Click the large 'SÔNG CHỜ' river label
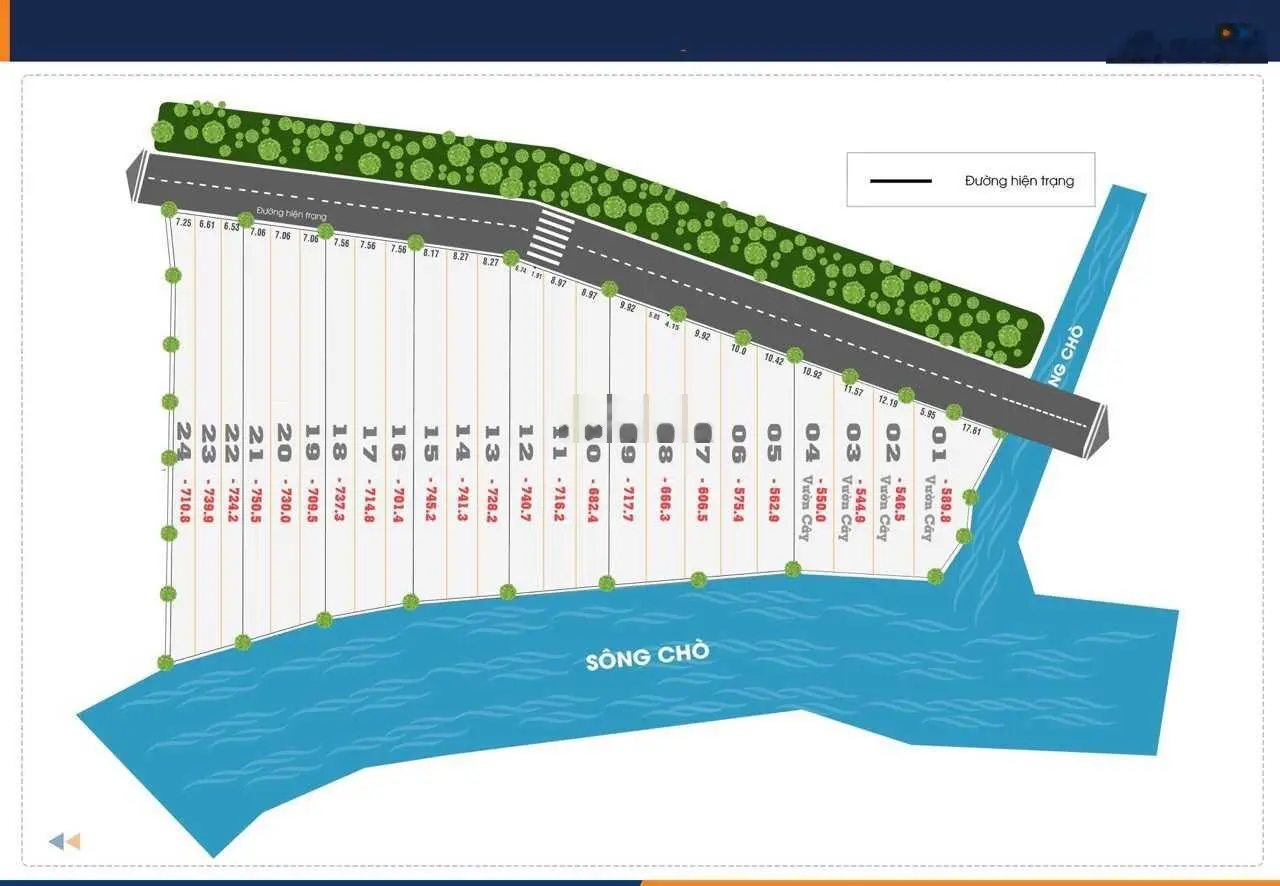Image resolution: width=1280 pixels, height=886 pixels. pos(647,656)
